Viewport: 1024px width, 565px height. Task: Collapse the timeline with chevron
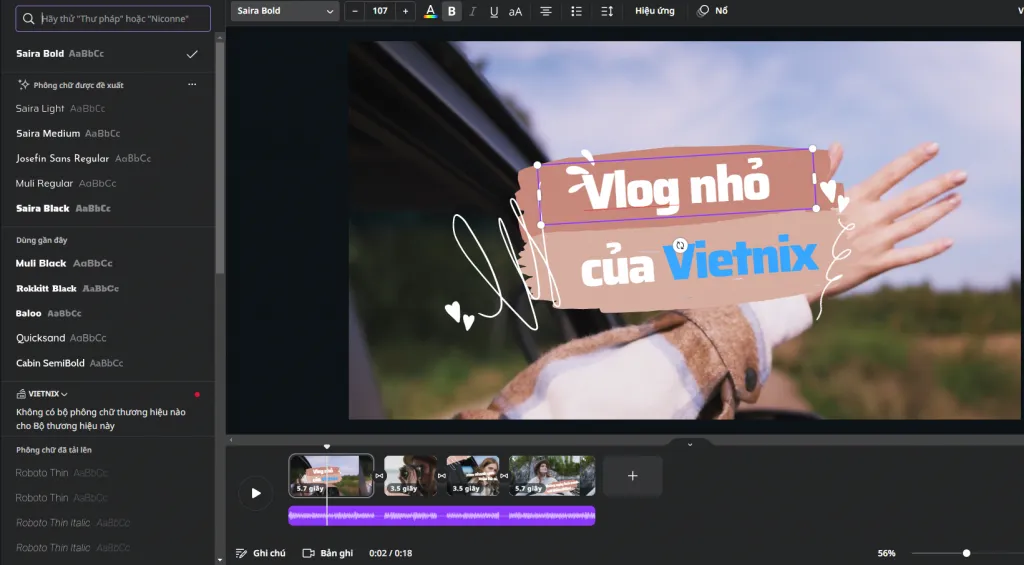(690, 444)
